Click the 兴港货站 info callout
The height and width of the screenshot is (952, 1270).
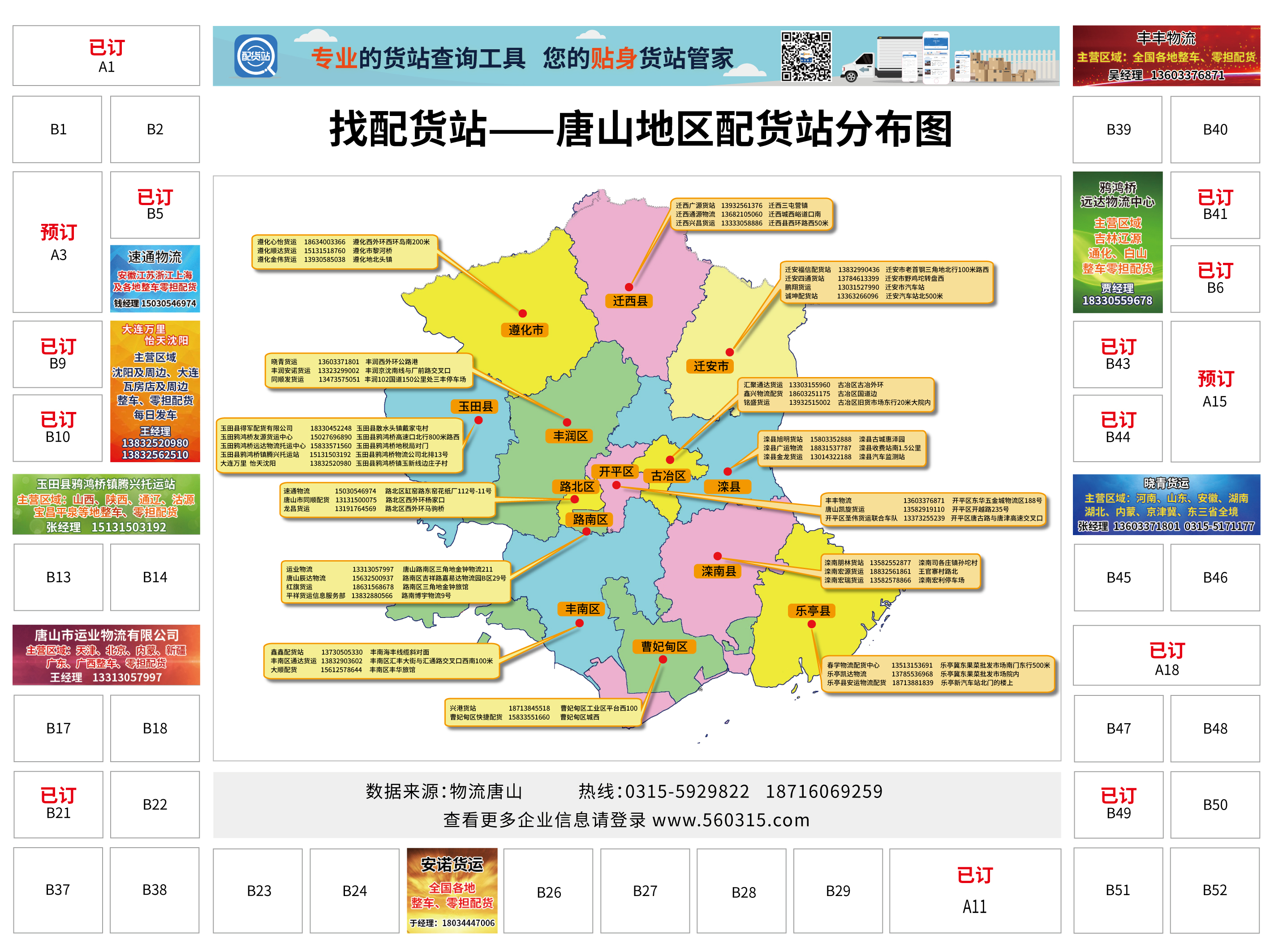[x=543, y=713]
